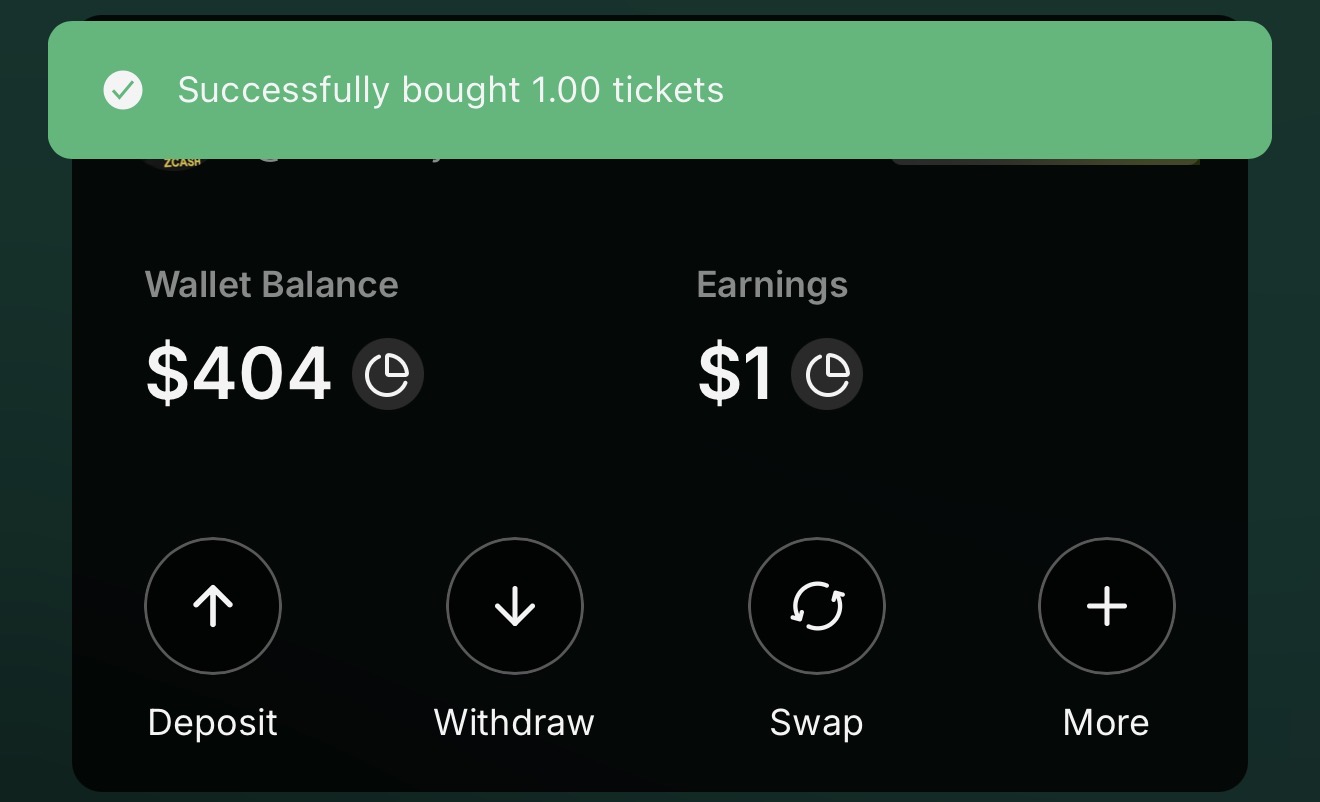The width and height of the screenshot is (1320, 802).
Task: Click the $404 wallet balance amount
Action: pyautogui.click(x=238, y=374)
